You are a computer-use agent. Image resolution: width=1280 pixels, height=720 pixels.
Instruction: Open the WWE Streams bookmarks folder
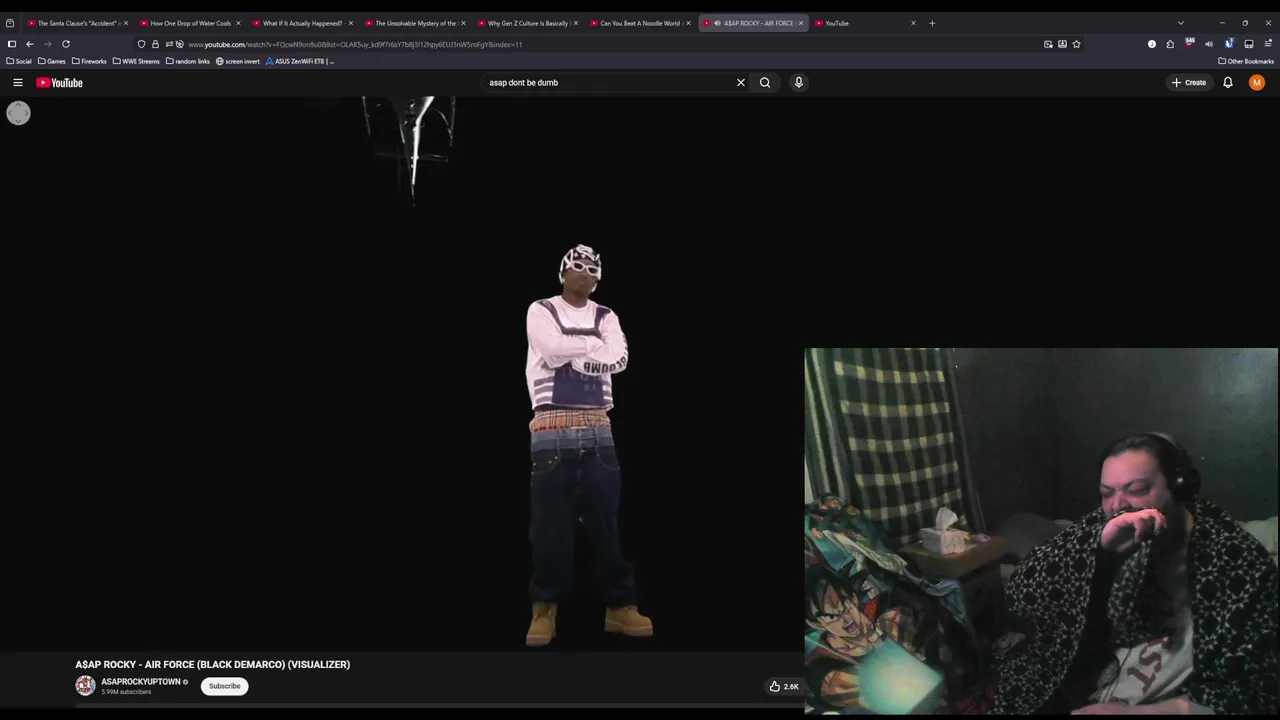point(136,61)
